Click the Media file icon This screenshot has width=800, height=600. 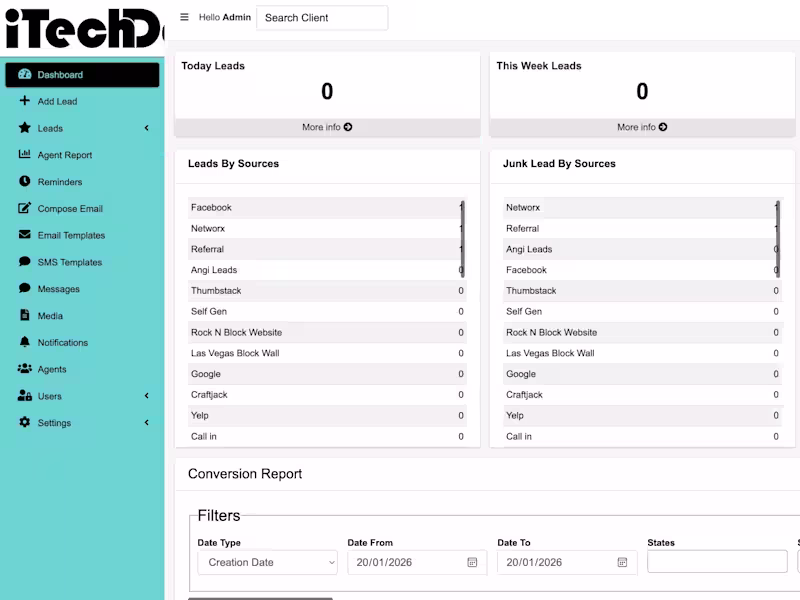point(24,315)
